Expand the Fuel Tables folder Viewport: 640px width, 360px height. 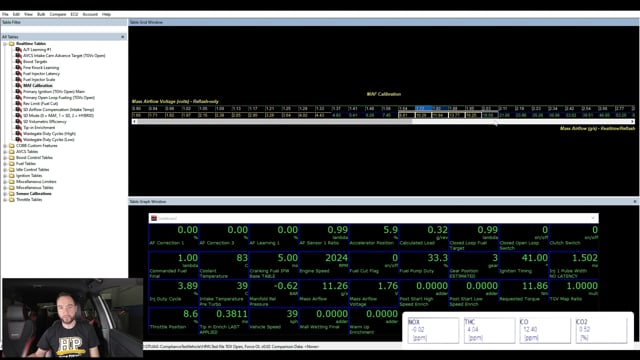pos(5,164)
